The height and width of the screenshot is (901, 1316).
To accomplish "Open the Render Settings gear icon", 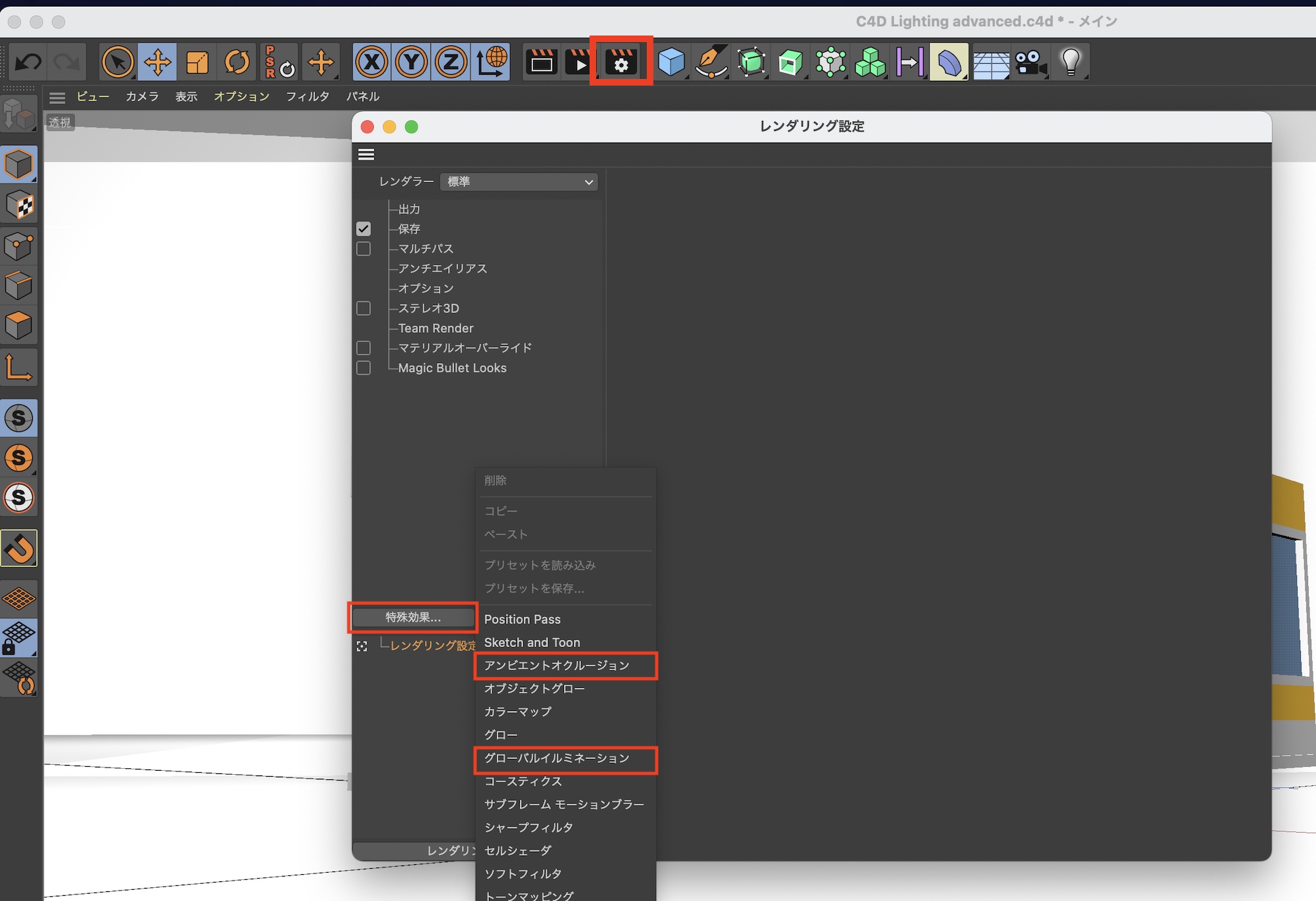I will (x=621, y=62).
